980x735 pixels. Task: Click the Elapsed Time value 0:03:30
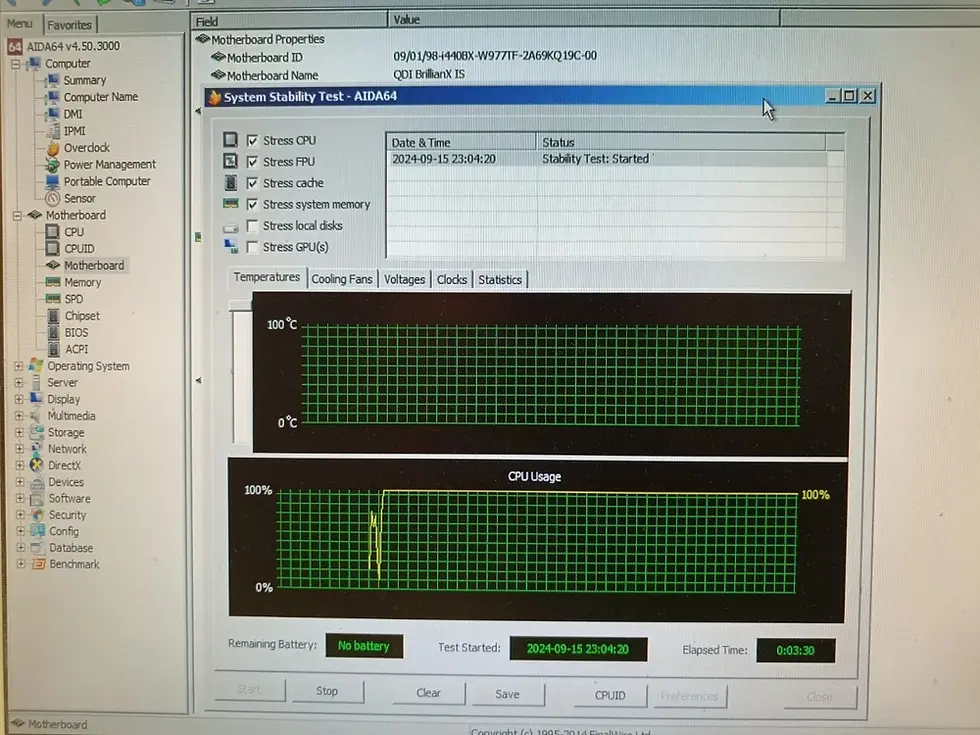[795, 651]
